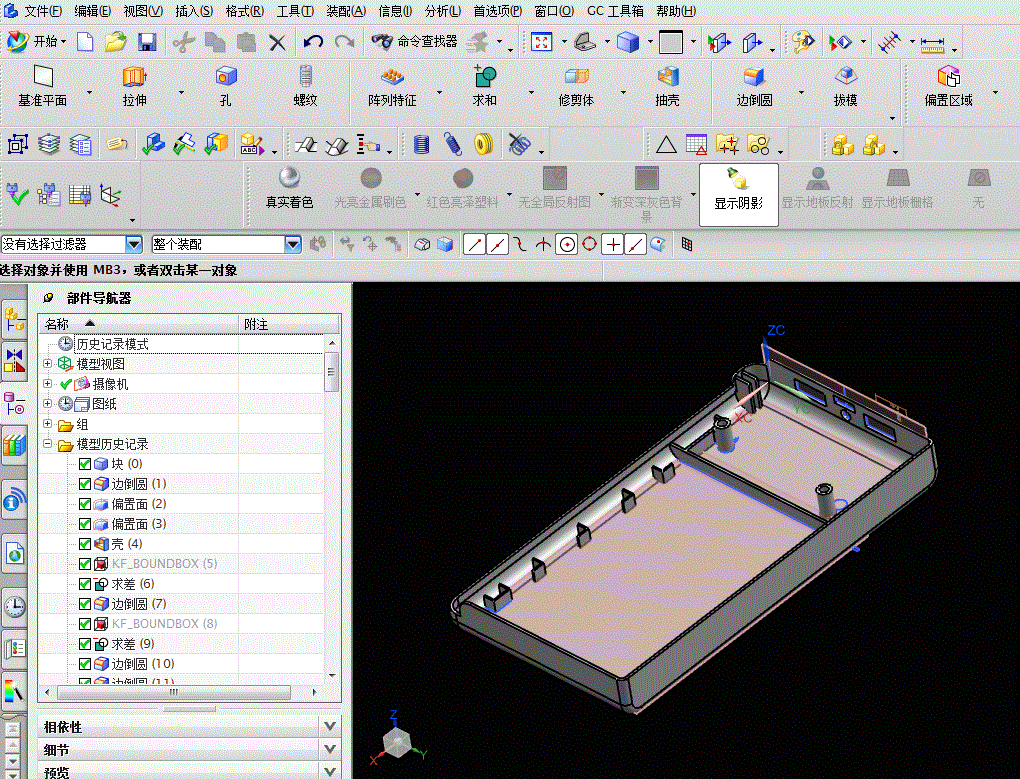Screen dimensions: 1020x779
Task: Select the Edge Blend (边倒圆) tool
Action: click(755, 86)
